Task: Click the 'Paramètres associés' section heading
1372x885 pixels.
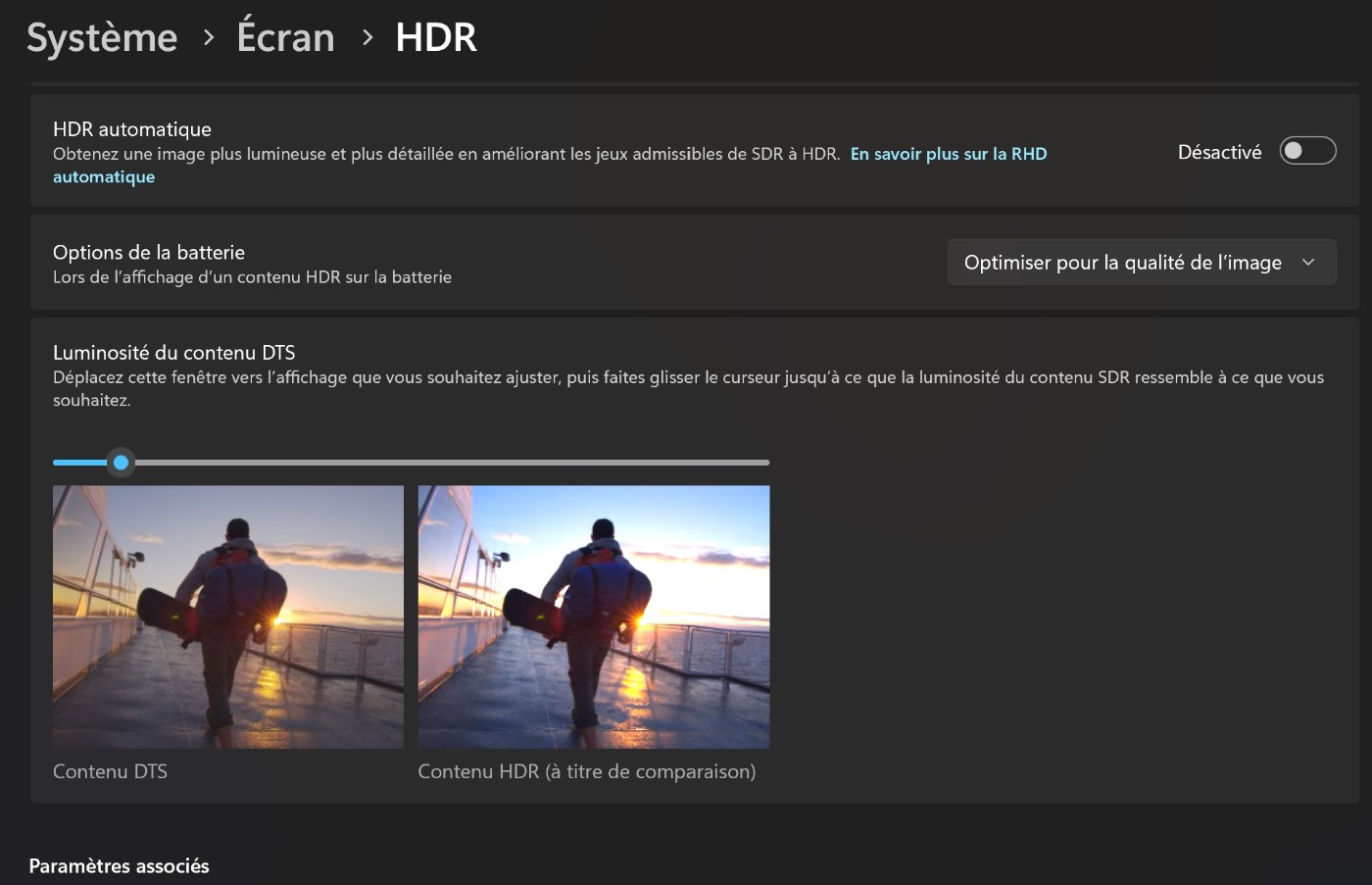Action: pos(119,866)
